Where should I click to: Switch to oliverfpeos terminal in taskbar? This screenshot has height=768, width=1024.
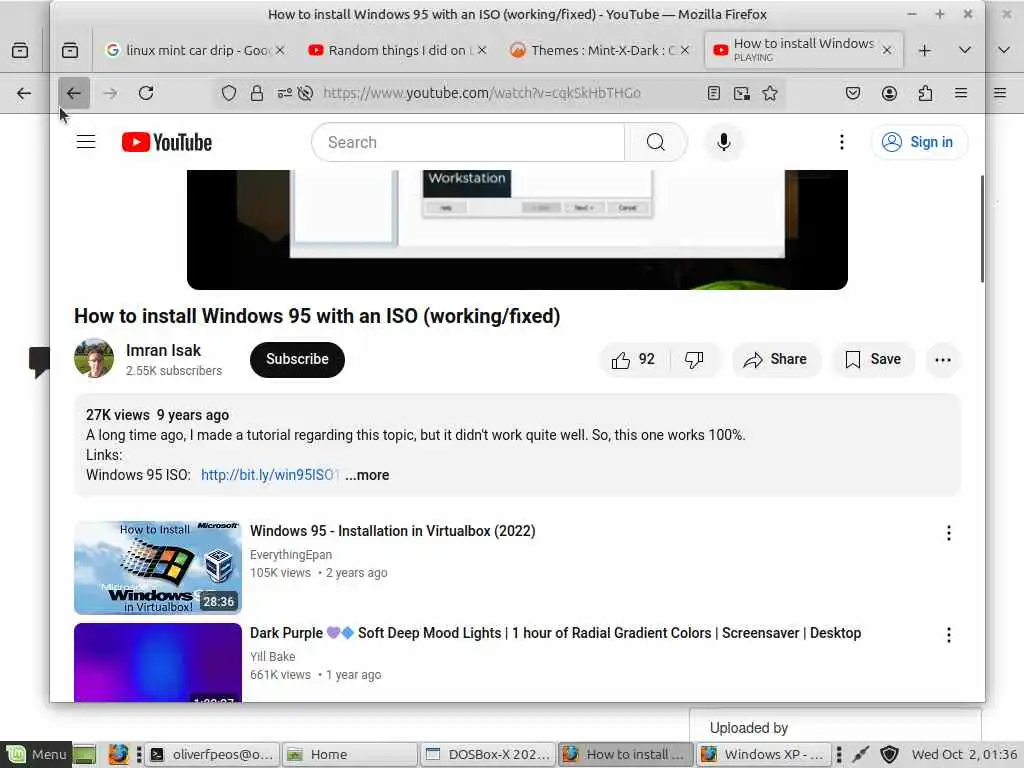pos(212,754)
